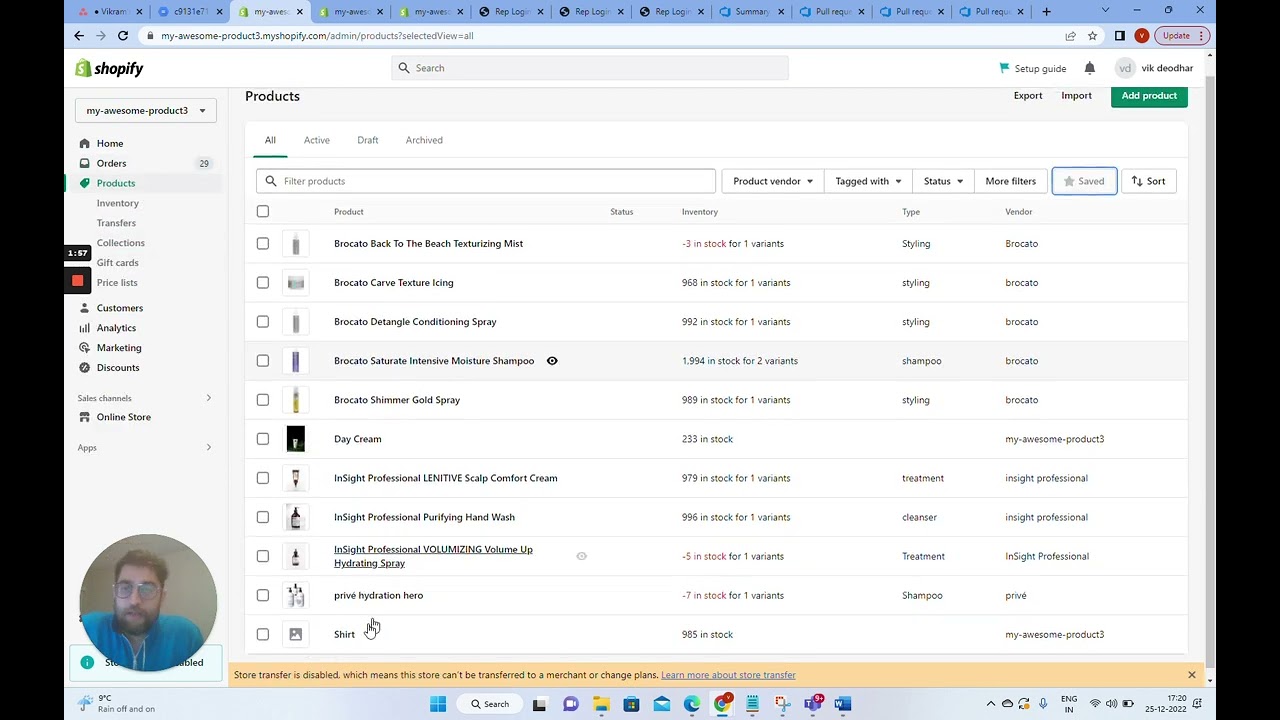
Task: Bookmark this page with star icon
Action: 1092,36
